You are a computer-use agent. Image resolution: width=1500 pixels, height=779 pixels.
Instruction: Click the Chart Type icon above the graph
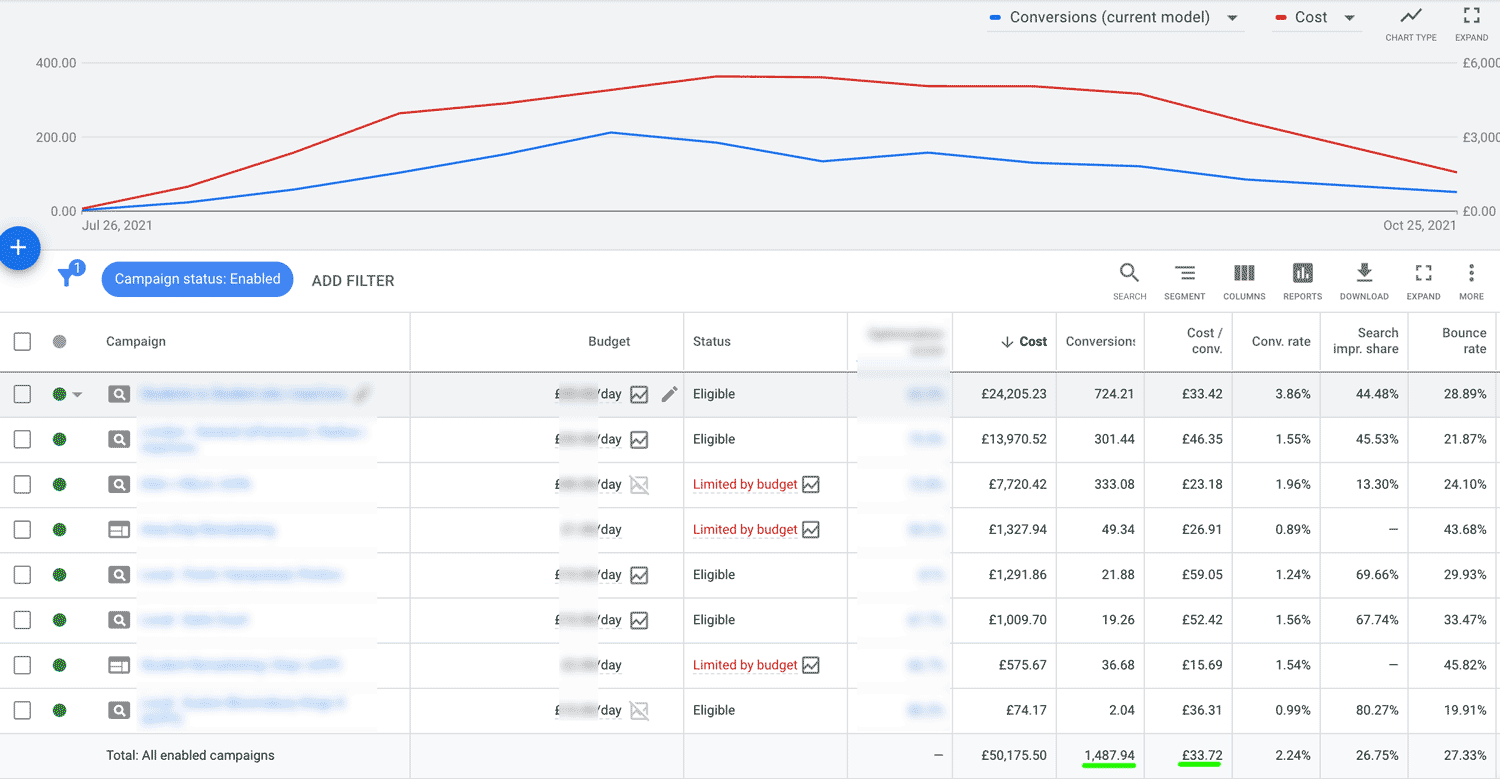click(x=1410, y=16)
